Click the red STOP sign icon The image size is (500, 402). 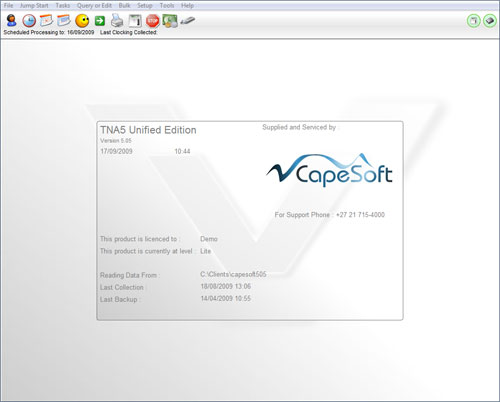coord(153,21)
